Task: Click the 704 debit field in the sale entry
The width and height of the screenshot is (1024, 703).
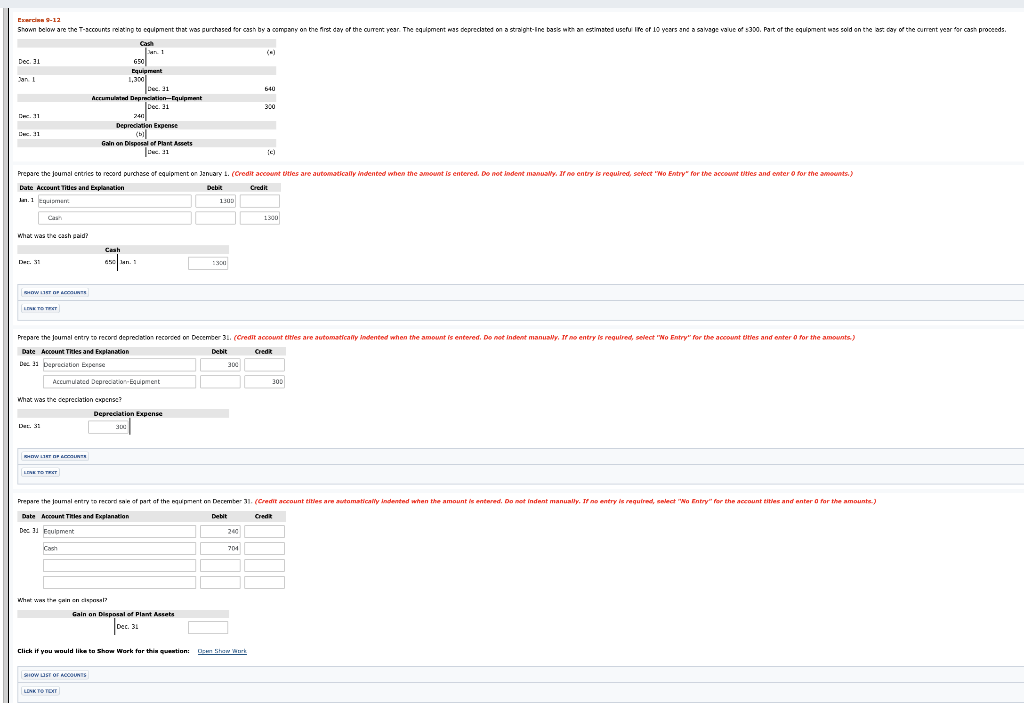Action: [x=220, y=549]
